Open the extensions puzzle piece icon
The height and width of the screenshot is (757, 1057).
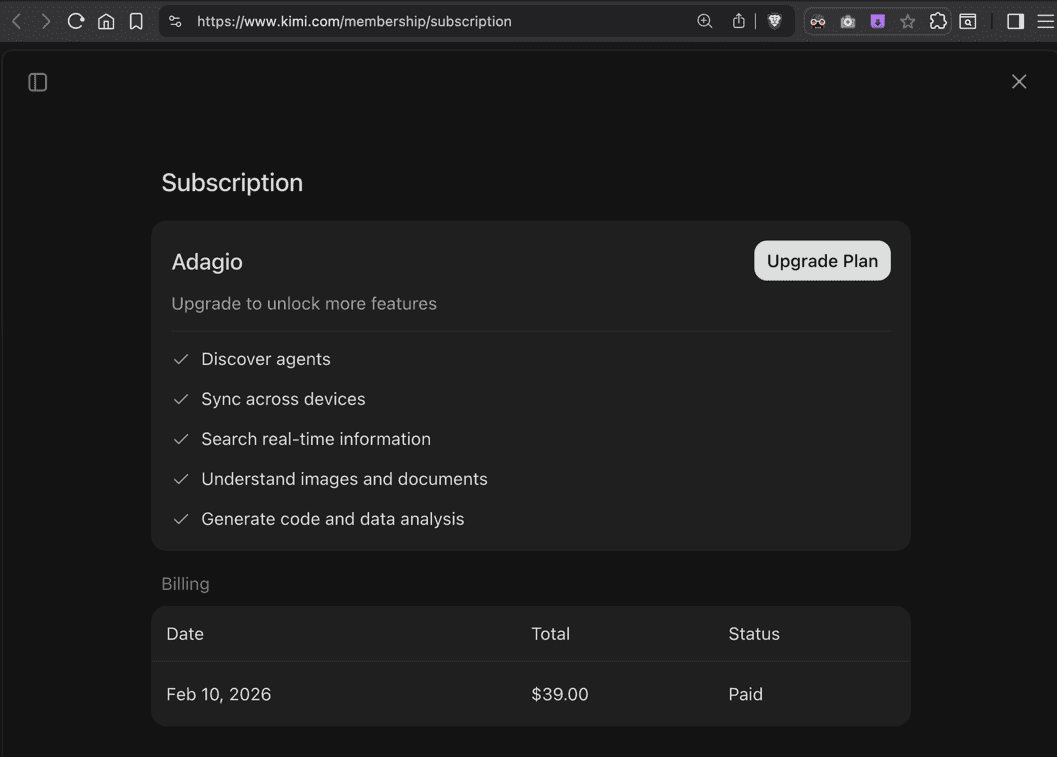(x=938, y=21)
